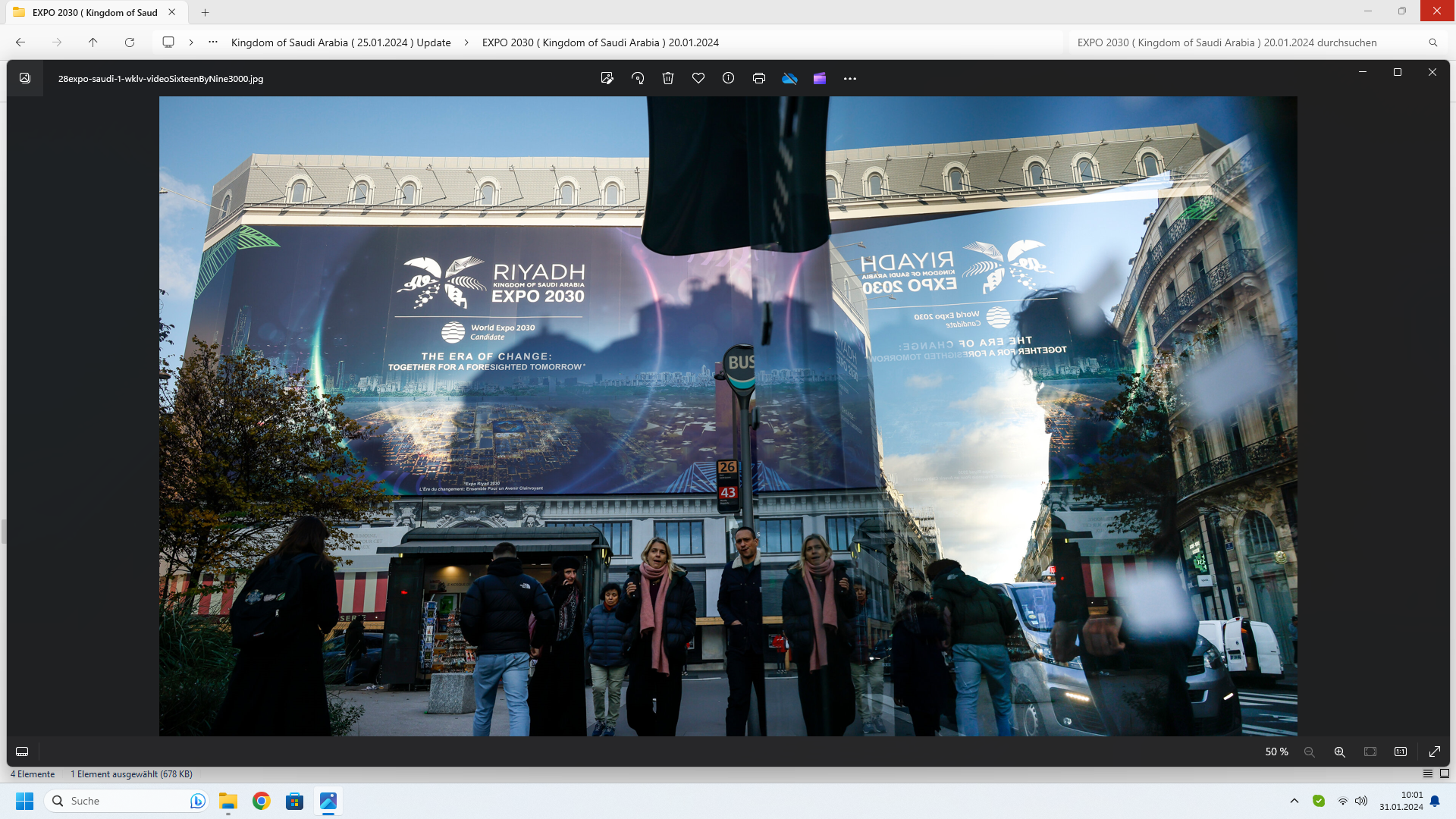Click the Suche taskbar search box
Viewport: 1456px width, 819px height.
point(126,801)
